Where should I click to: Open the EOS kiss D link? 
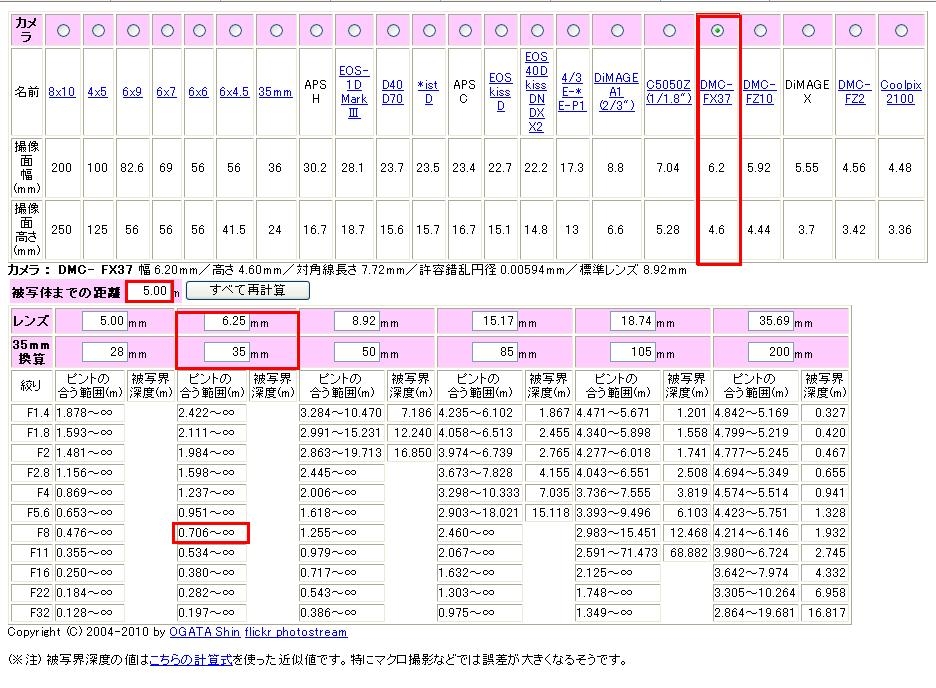coord(500,92)
